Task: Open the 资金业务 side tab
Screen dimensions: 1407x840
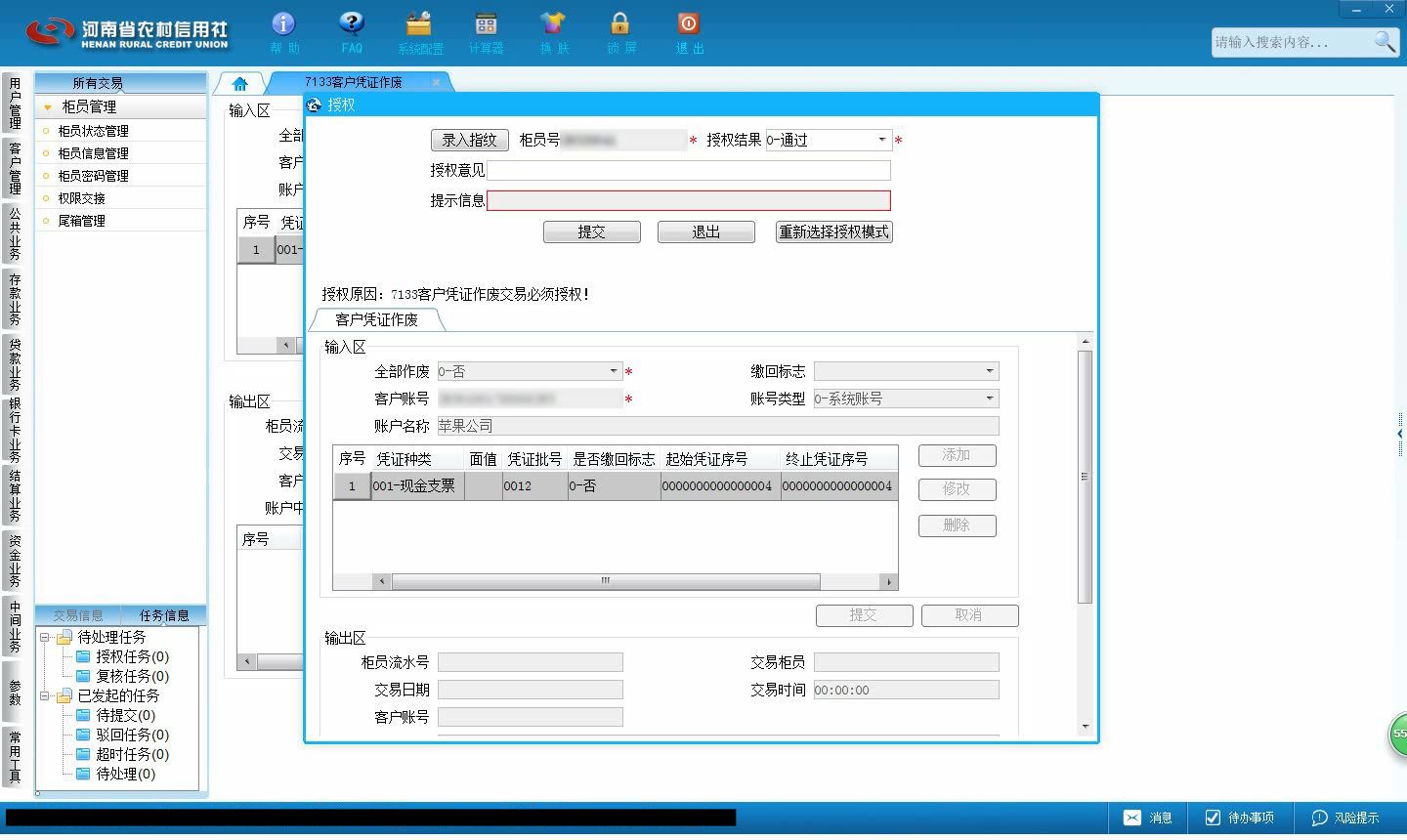Action: (15, 561)
